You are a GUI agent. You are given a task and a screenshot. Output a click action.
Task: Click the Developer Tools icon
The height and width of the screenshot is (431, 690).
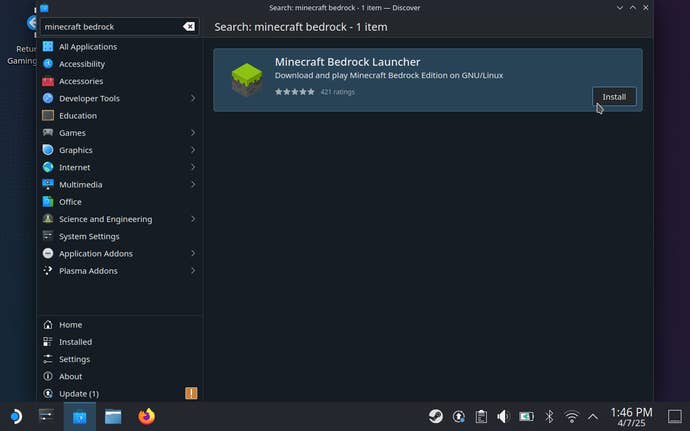pos(48,98)
